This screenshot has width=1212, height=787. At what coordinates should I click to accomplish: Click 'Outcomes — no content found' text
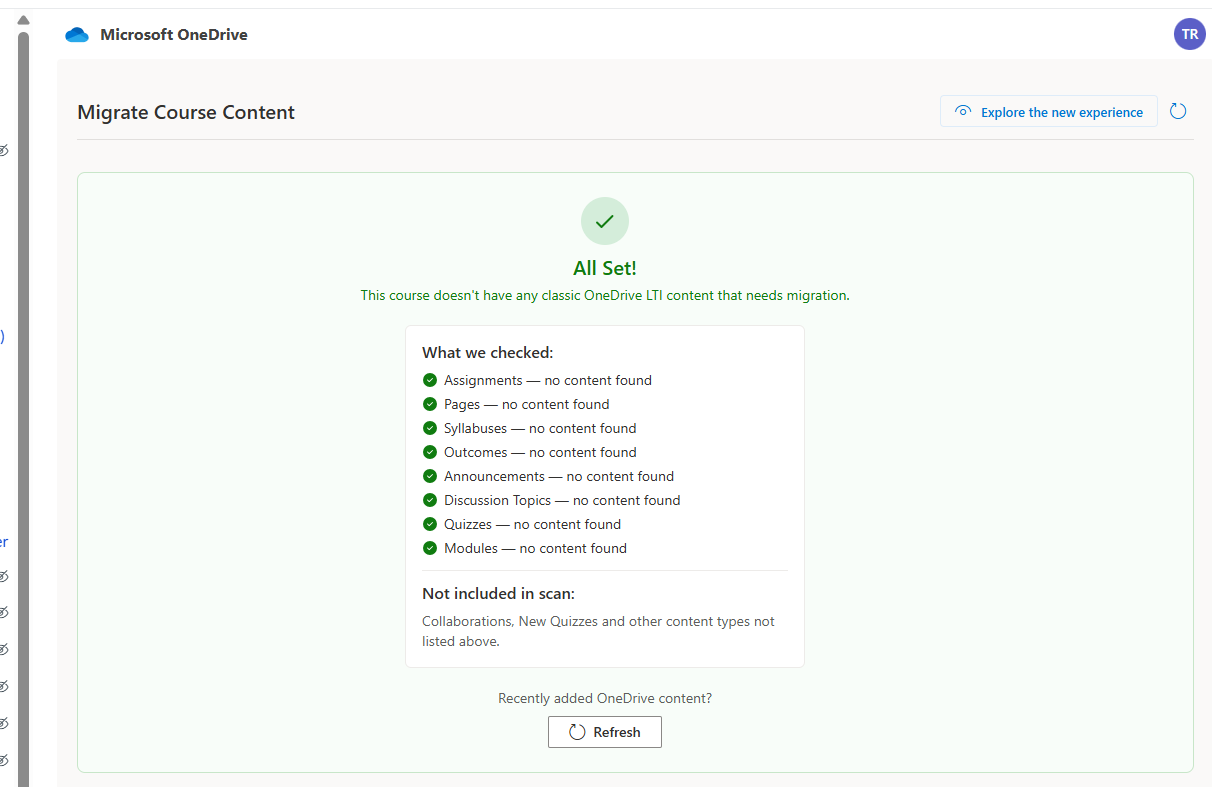[540, 452]
